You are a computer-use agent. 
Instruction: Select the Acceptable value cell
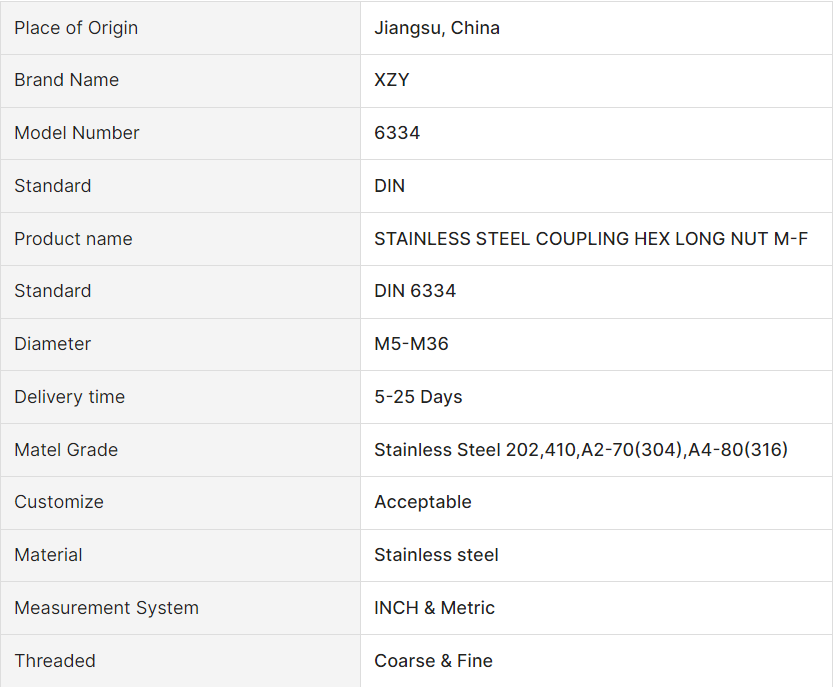423,502
